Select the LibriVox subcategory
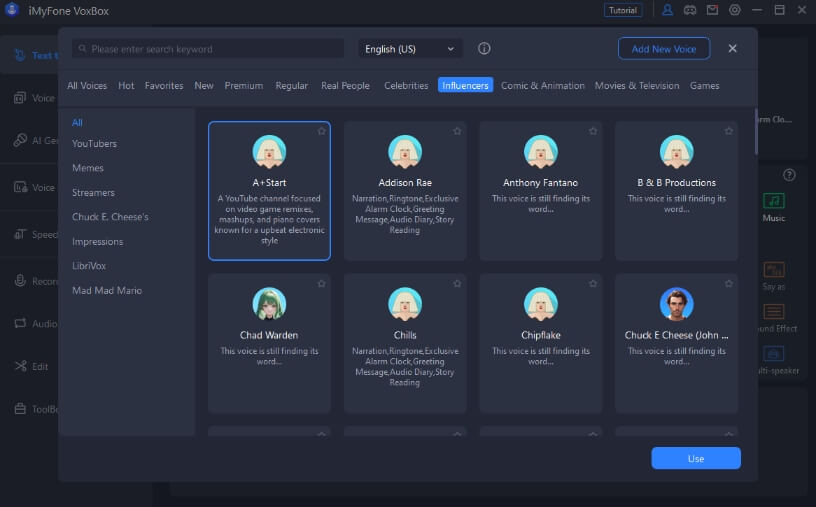Screen dimensions: 816x507 point(88,265)
